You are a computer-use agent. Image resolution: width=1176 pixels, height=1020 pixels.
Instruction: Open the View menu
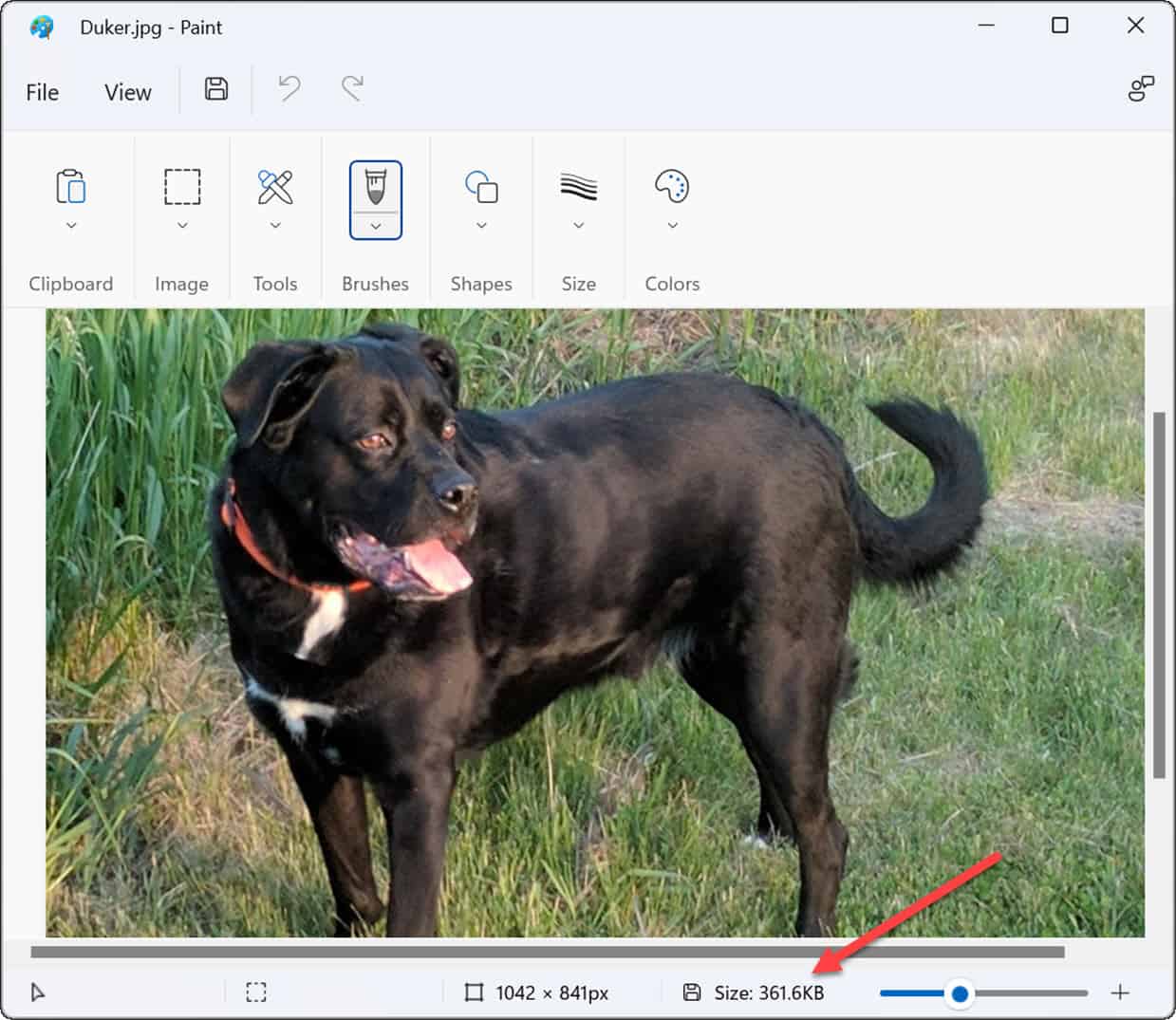click(x=126, y=91)
